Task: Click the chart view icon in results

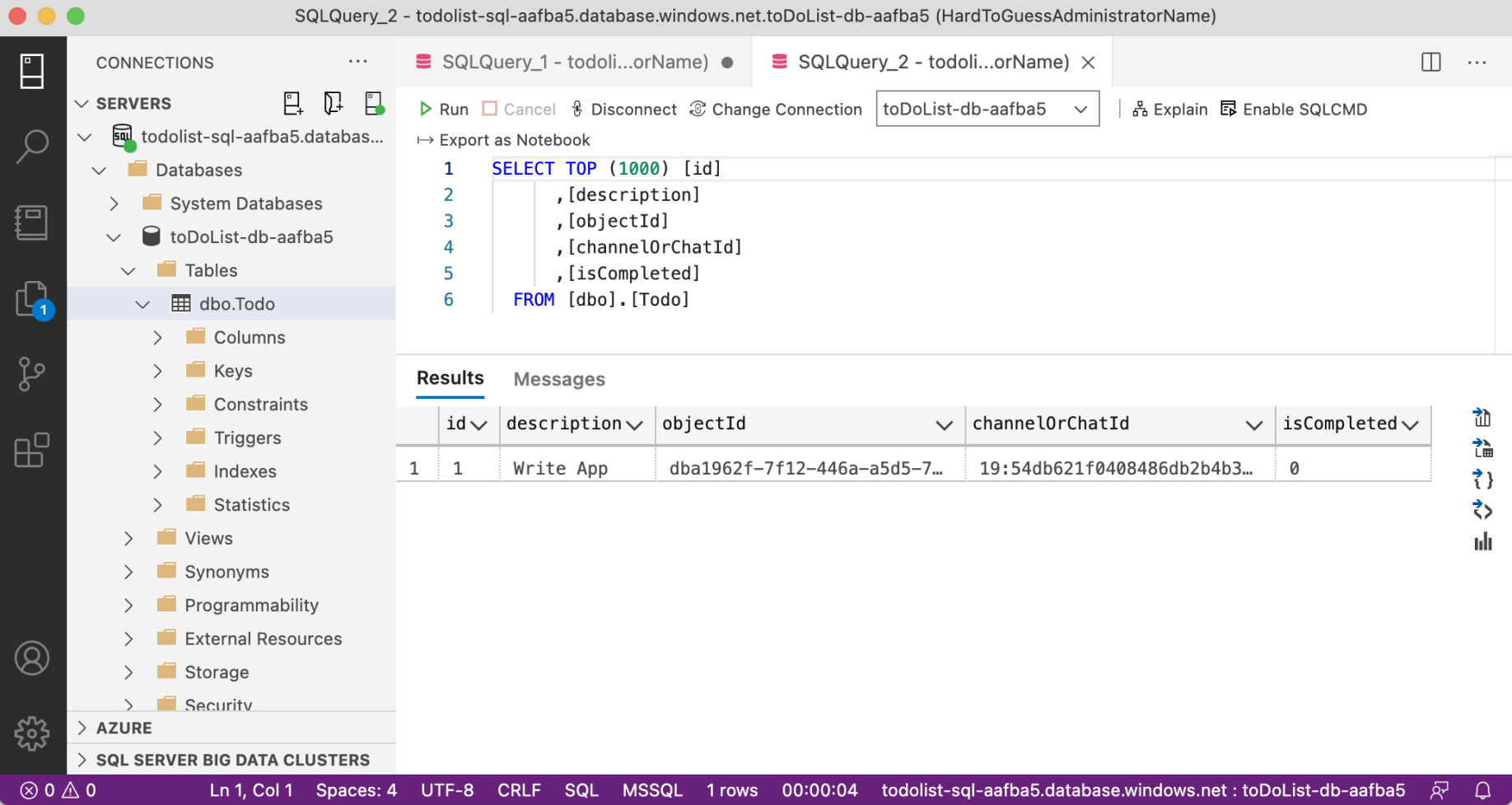Action: point(1482,542)
